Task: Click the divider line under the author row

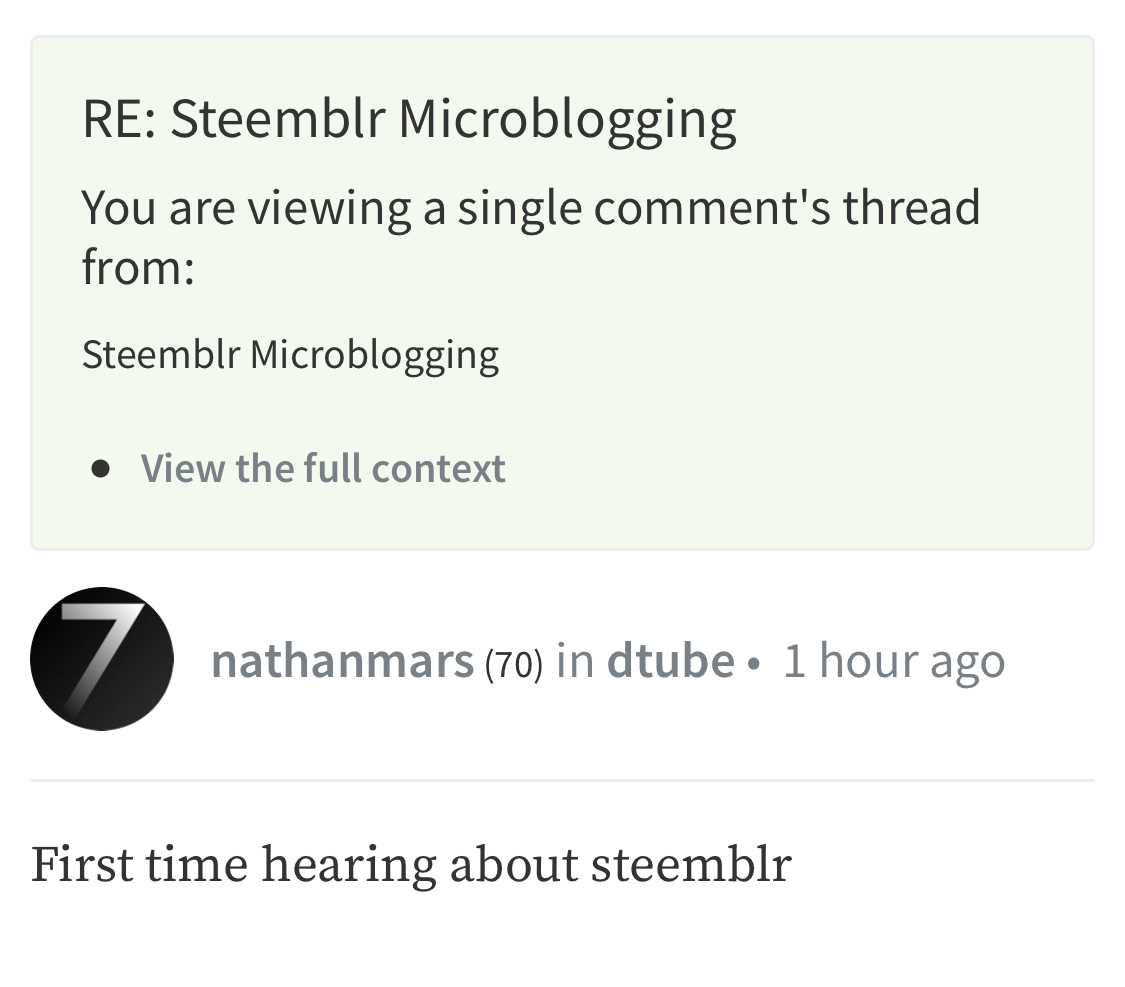Action: tap(562, 780)
